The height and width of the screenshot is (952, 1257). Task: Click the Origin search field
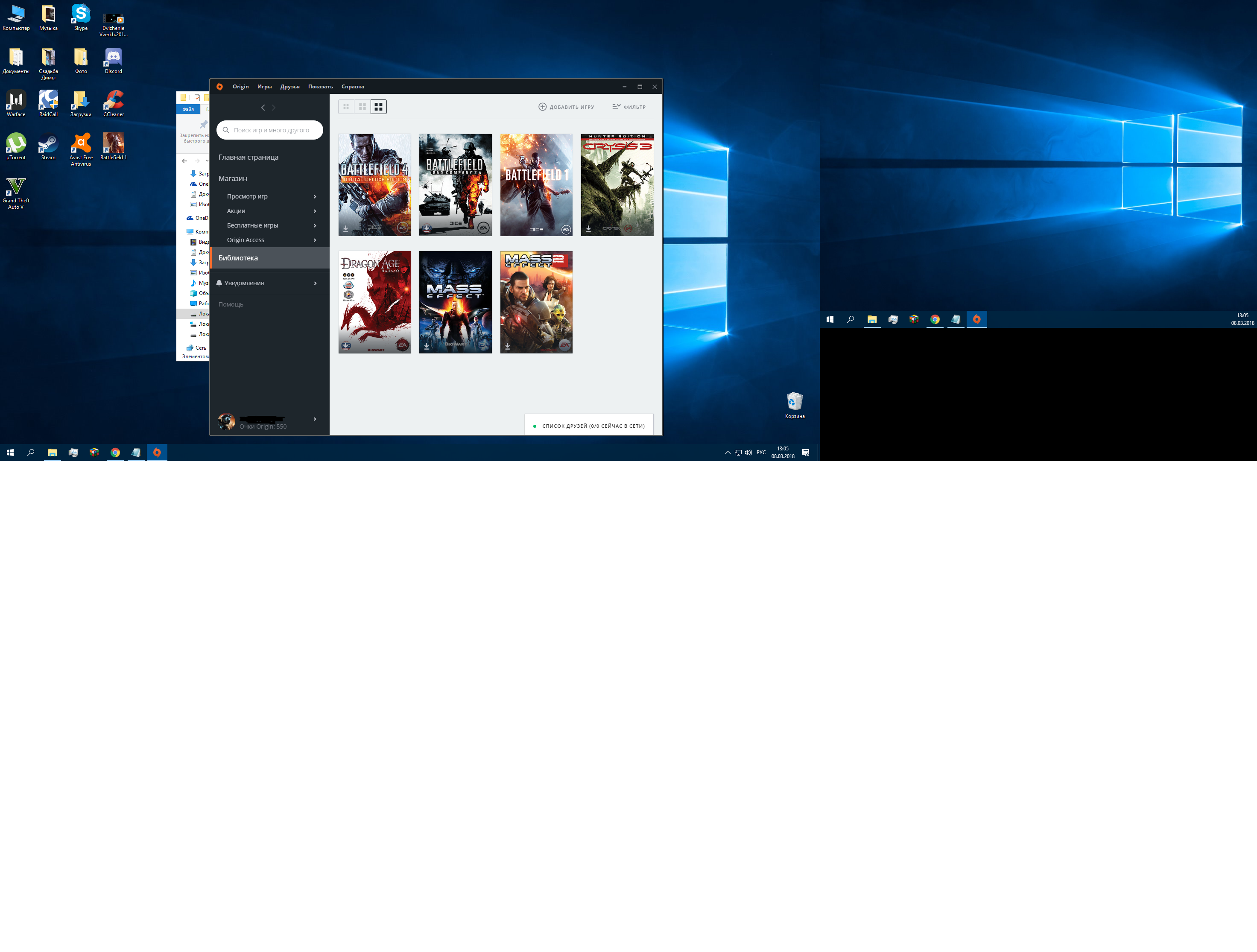click(x=270, y=130)
